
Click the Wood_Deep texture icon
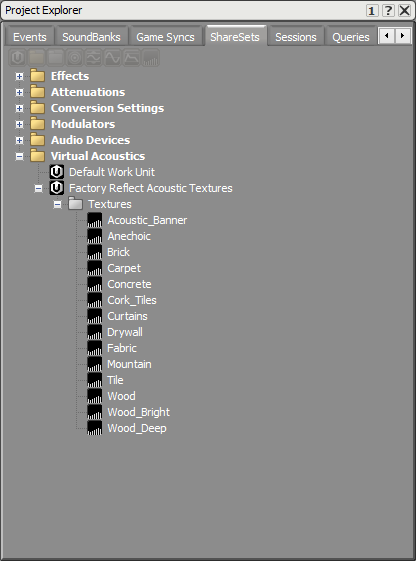pos(95,428)
